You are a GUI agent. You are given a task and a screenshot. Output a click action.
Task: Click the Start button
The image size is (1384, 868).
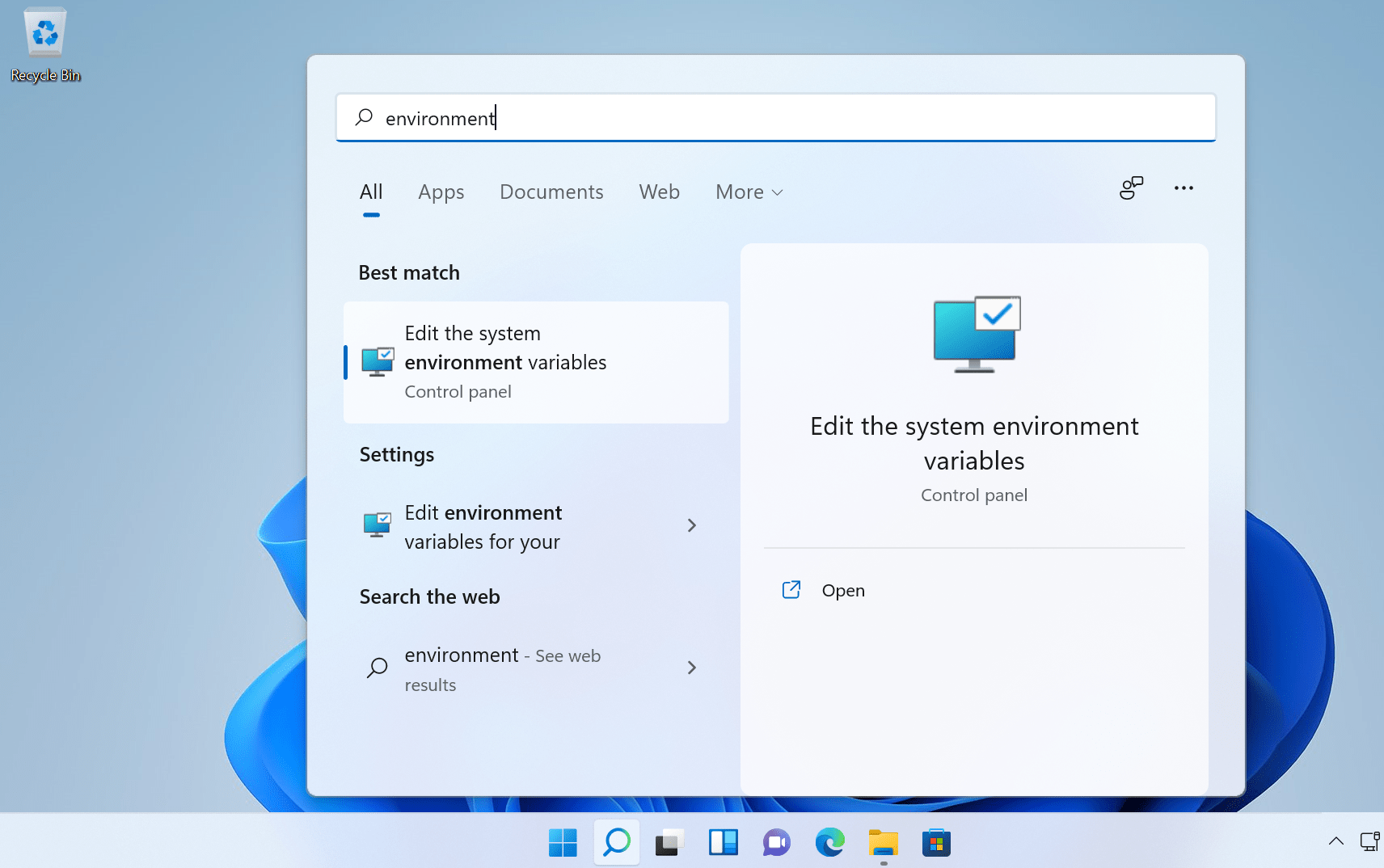coord(563,842)
